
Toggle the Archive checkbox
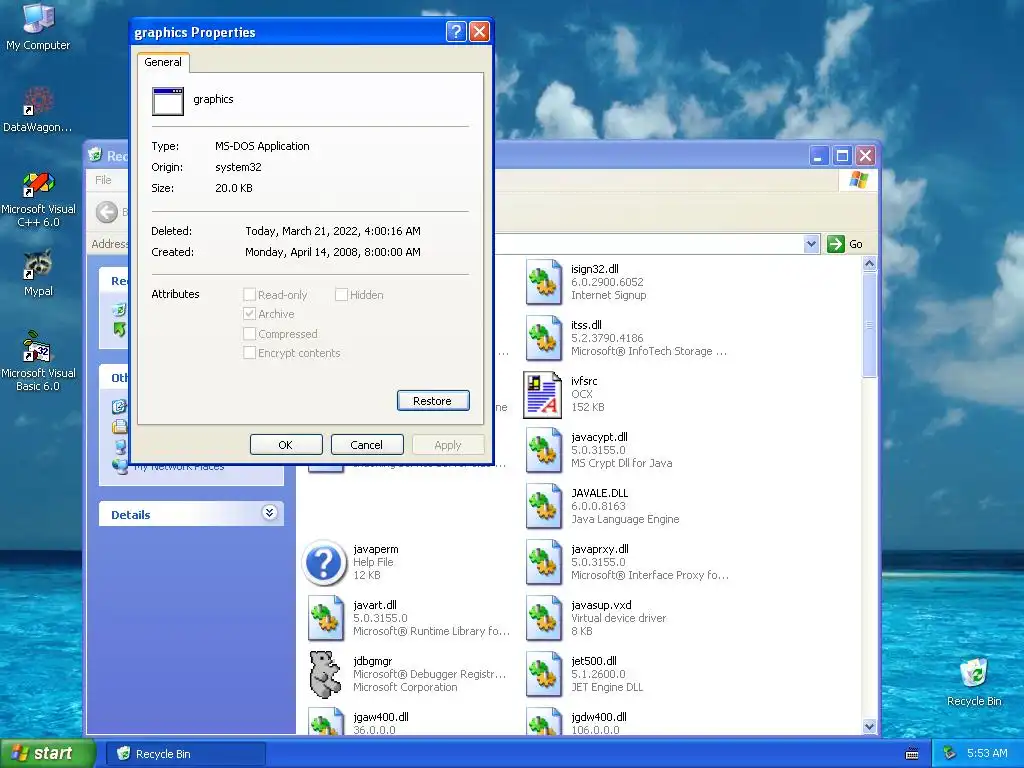(x=249, y=313)
